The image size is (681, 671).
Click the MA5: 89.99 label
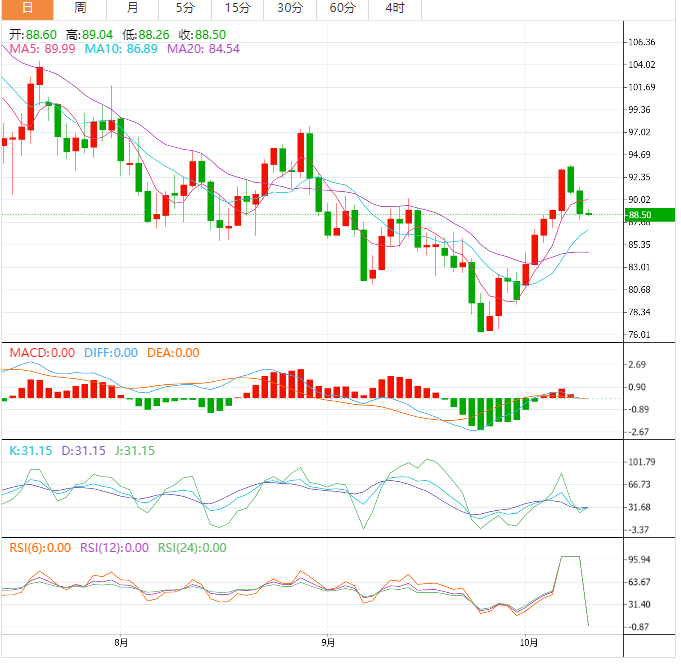[43, 49]
